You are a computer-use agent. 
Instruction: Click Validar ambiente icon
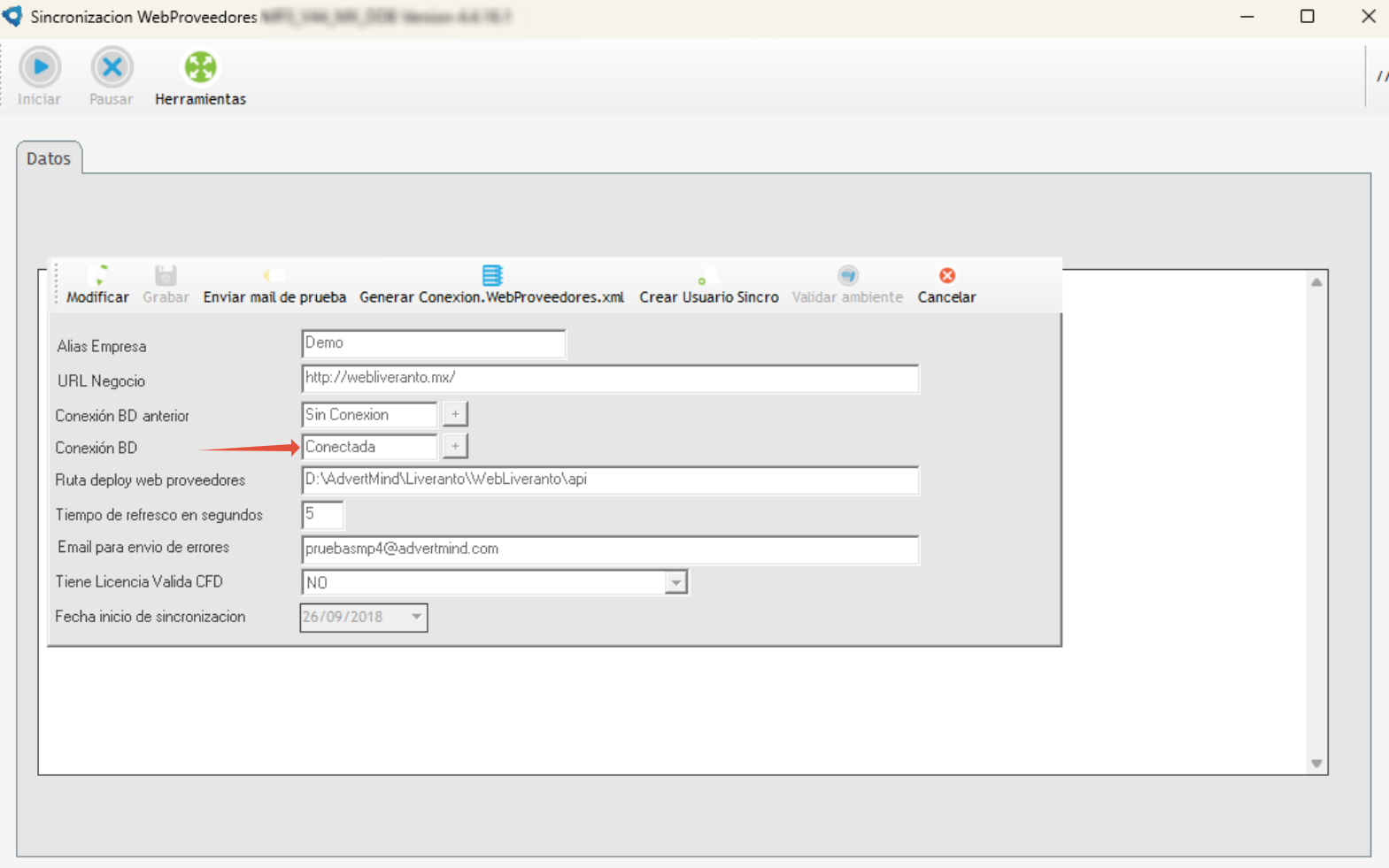tap(847, 275)
